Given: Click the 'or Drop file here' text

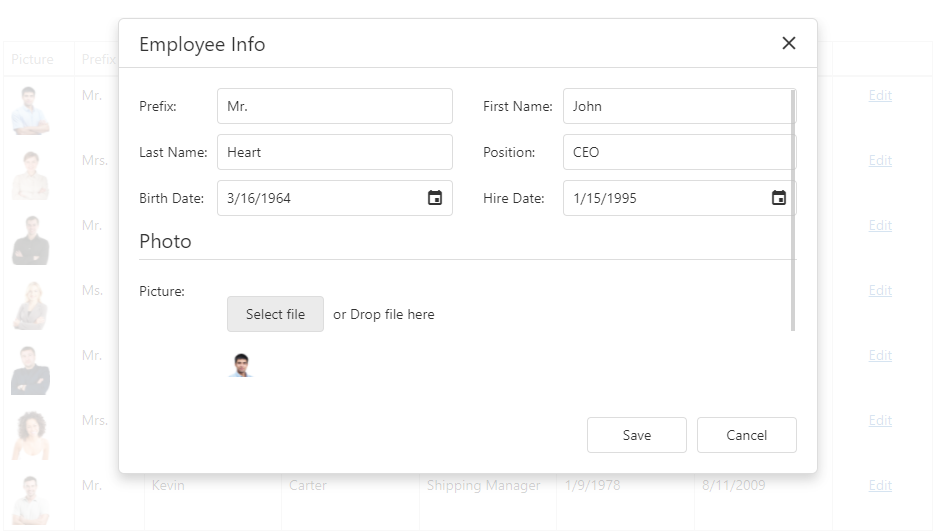Looking at the screenshot, I should coord(384,314).
